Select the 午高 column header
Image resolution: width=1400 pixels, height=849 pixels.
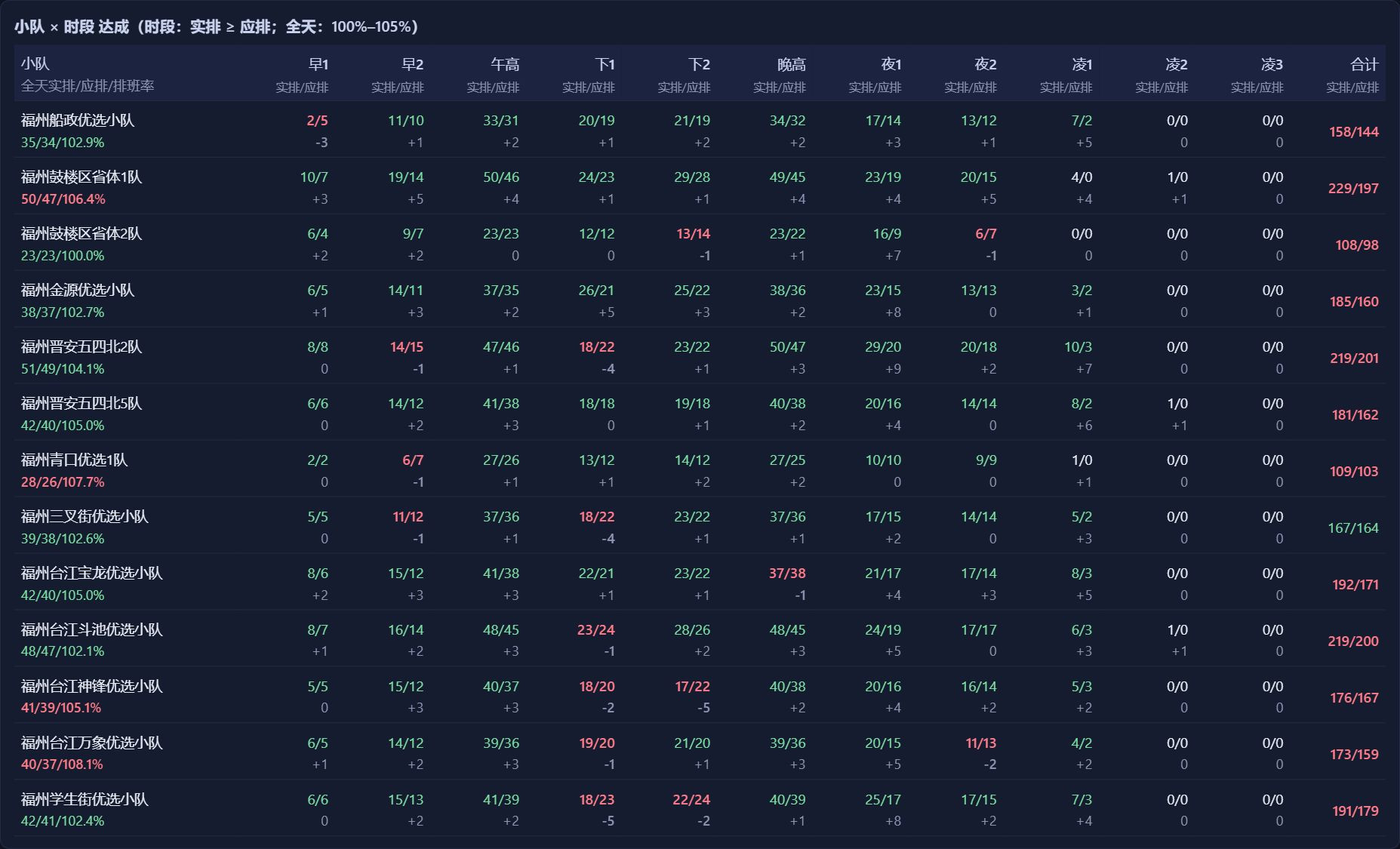[x=505, y=64]
